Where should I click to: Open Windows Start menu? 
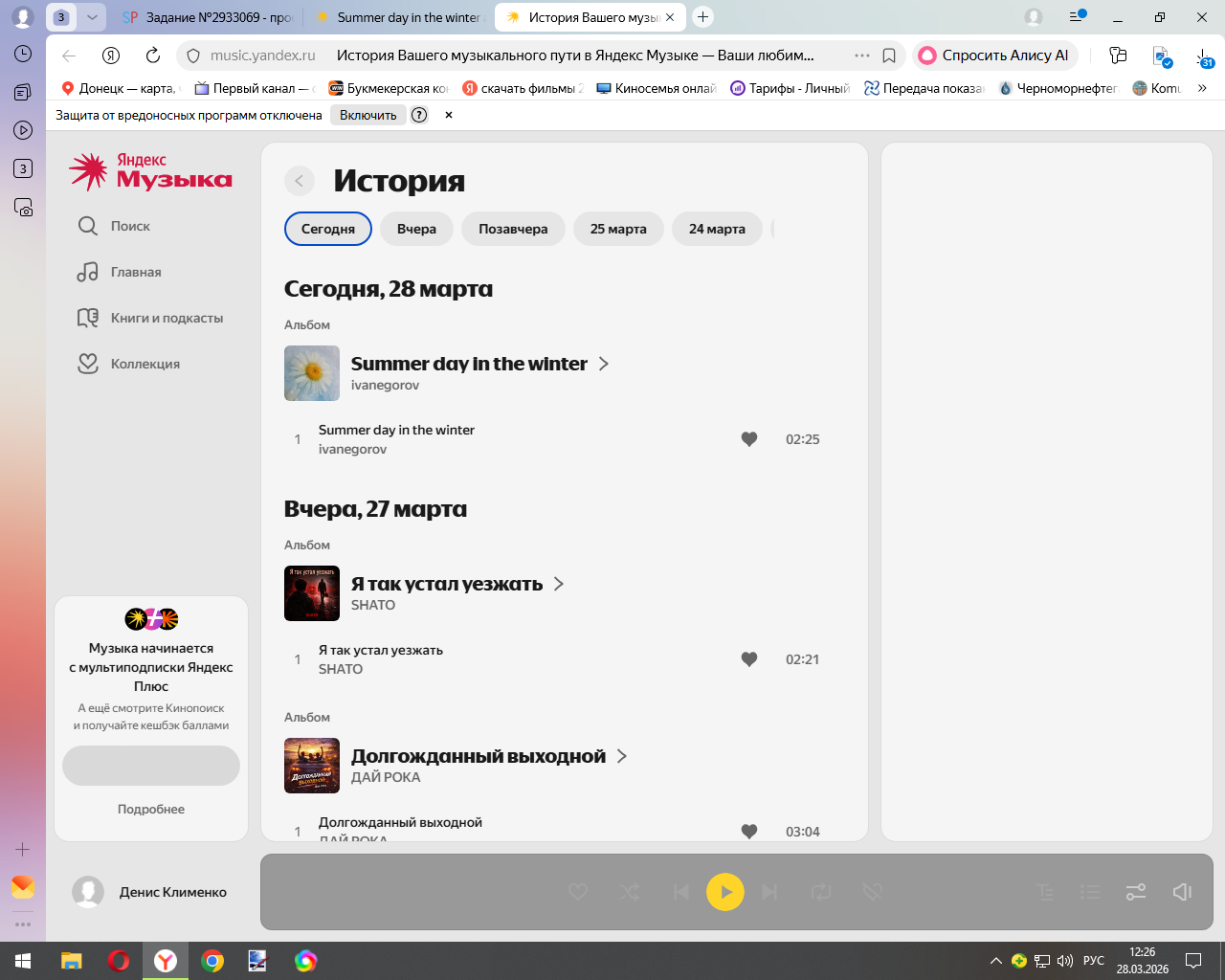click(x=23, y=961)
